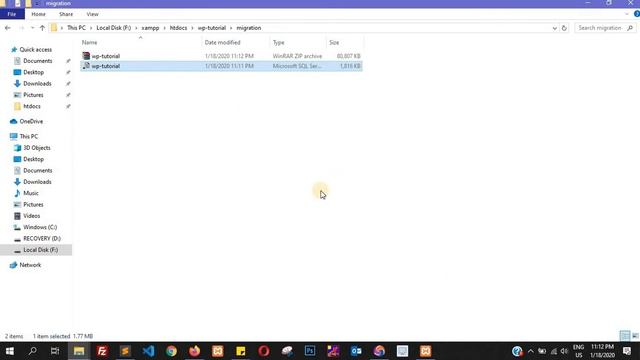Image resolution: width=640 pixels, height=360 pixels.
Task: Click 'Local Disk (F:)' breadcrumb segment
Action: 113,28
